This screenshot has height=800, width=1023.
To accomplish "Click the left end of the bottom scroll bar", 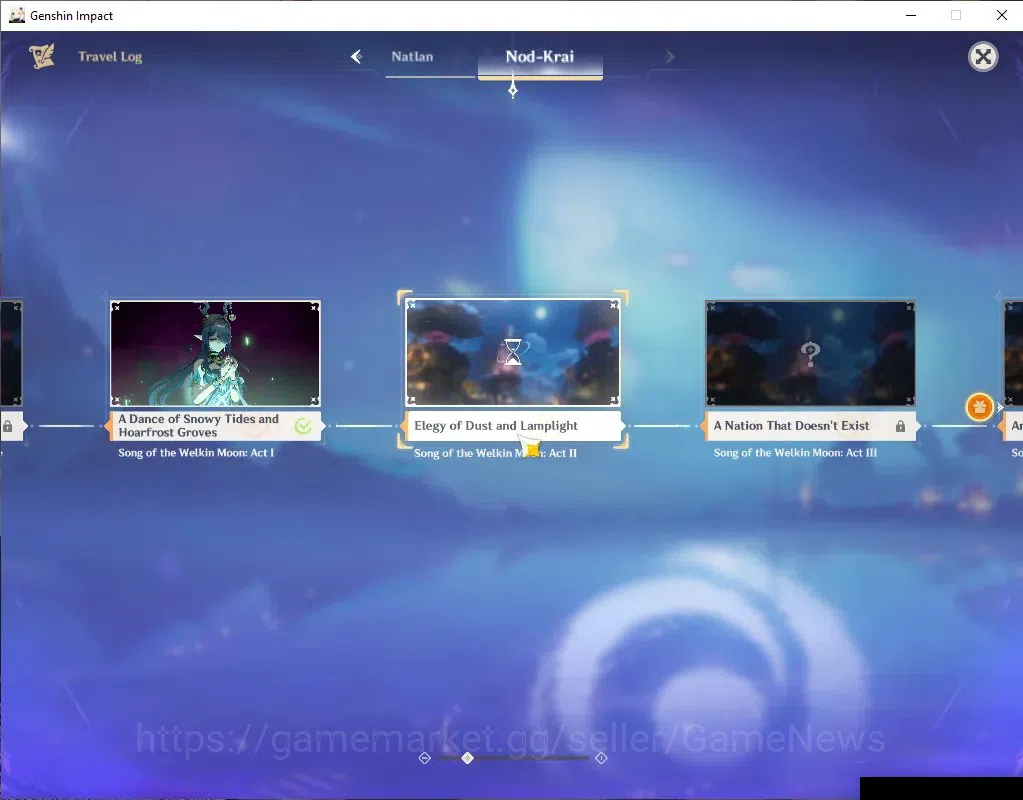I will pos(425,758).
